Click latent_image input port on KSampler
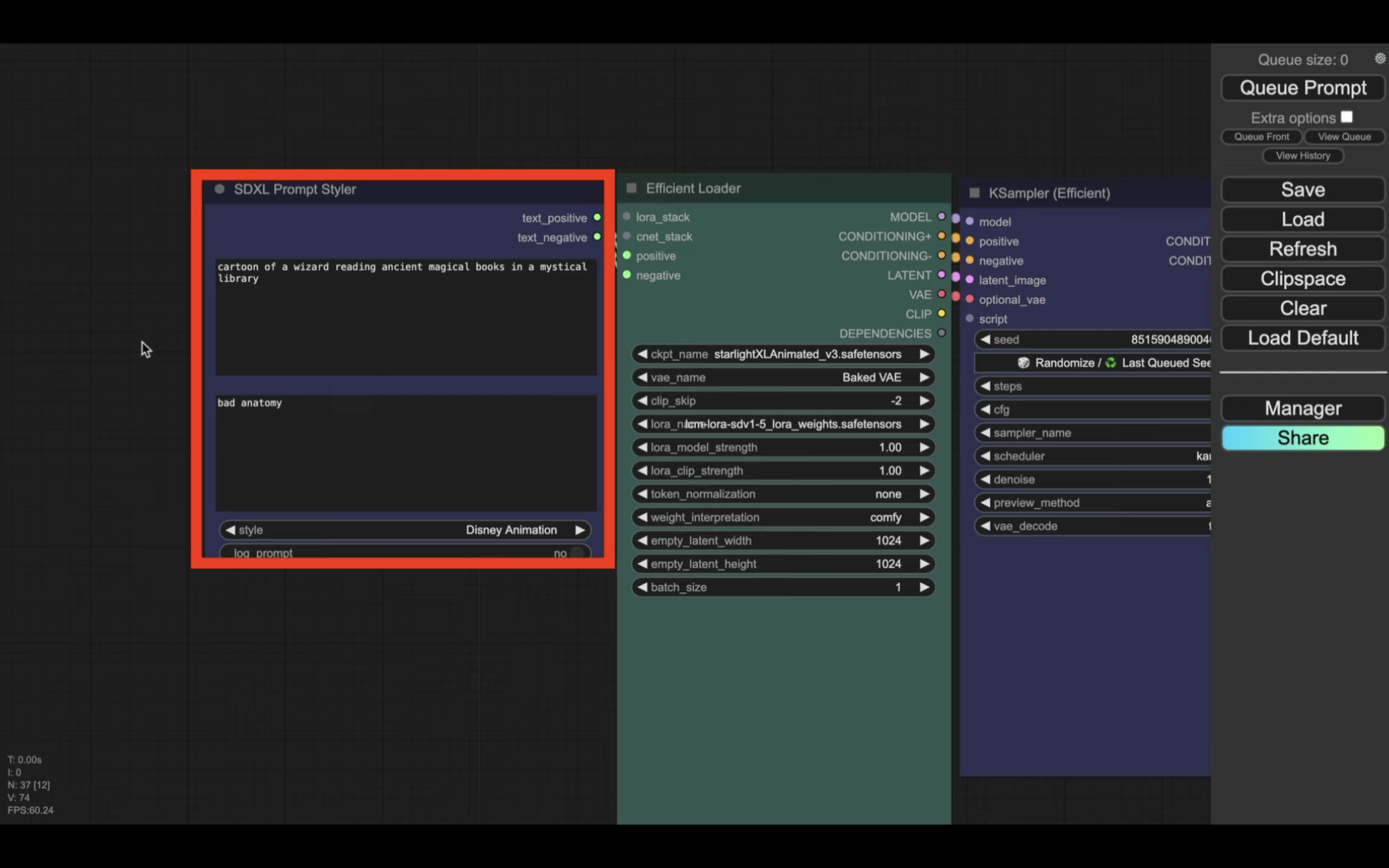Viewport: 1389px width, 868px height. coord(969,280)
